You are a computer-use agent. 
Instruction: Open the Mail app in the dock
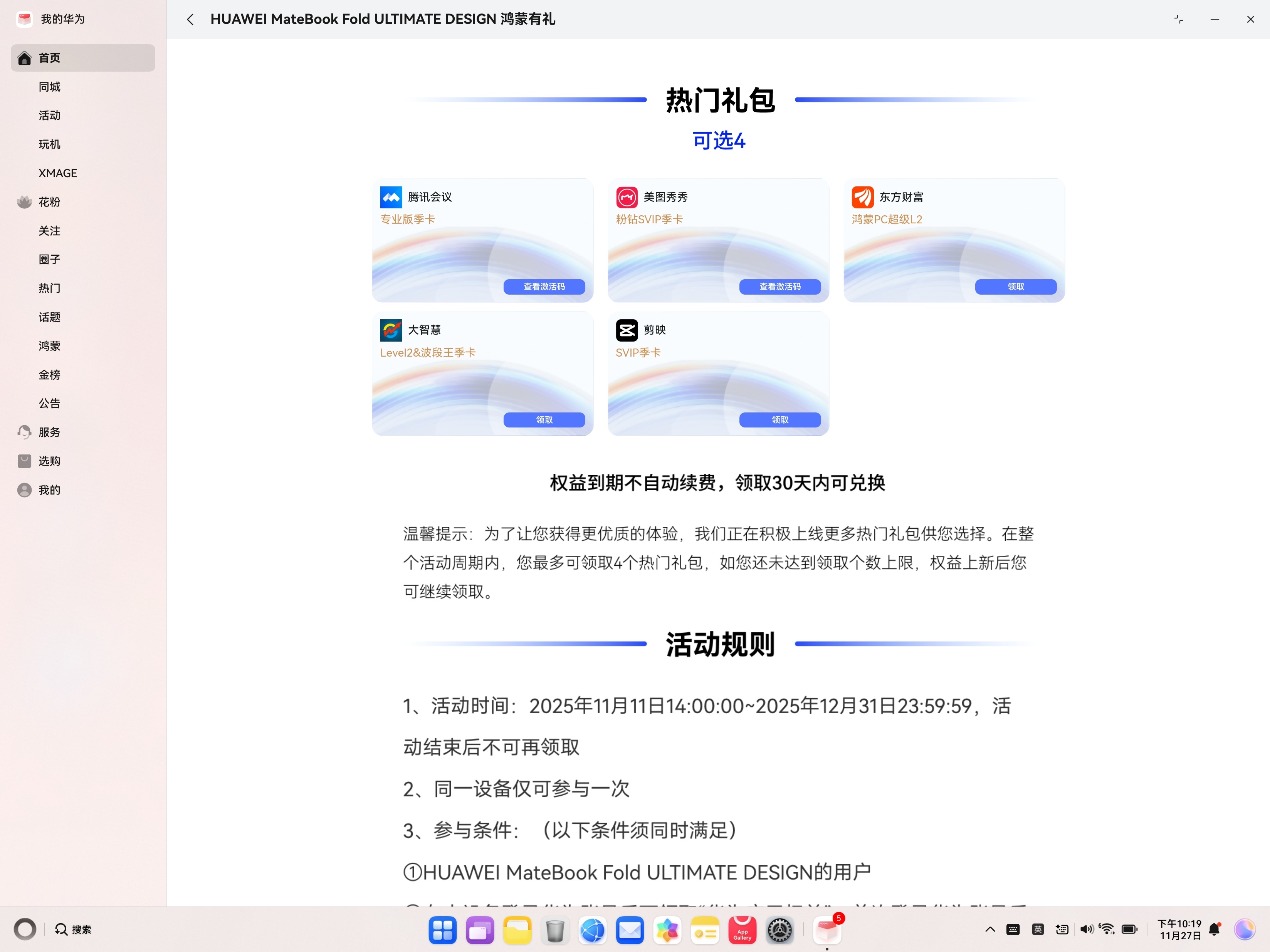630,930
